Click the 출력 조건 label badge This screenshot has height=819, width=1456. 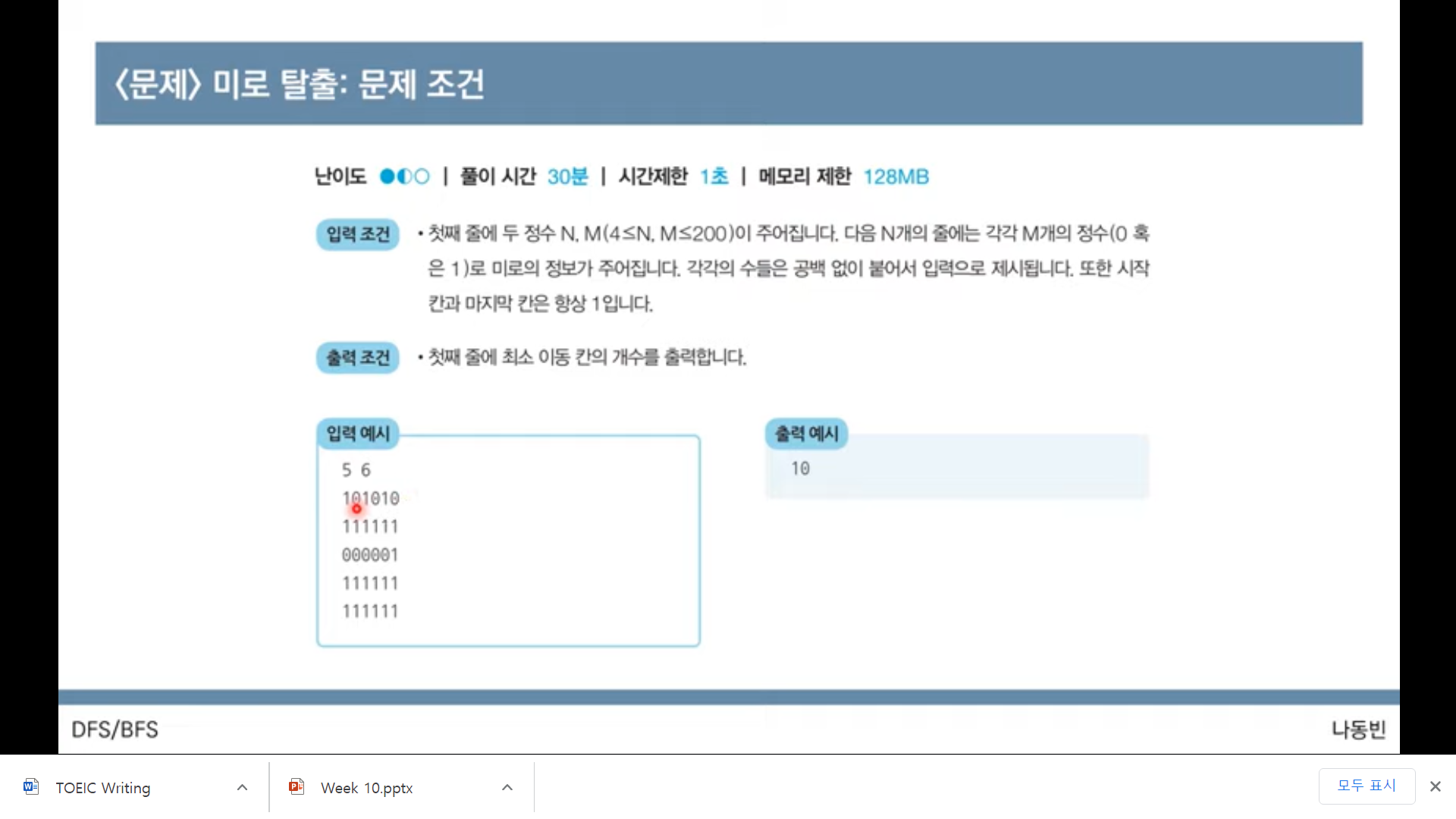pos(357,357)
